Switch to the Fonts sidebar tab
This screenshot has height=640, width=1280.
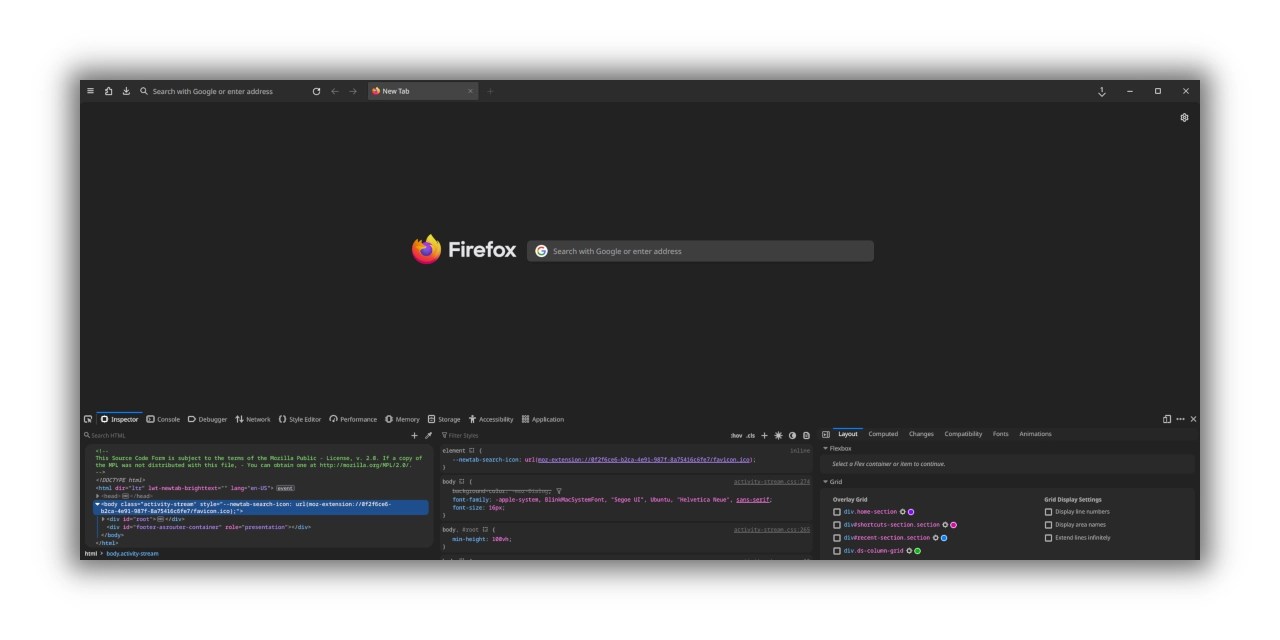pos(1000,434)
